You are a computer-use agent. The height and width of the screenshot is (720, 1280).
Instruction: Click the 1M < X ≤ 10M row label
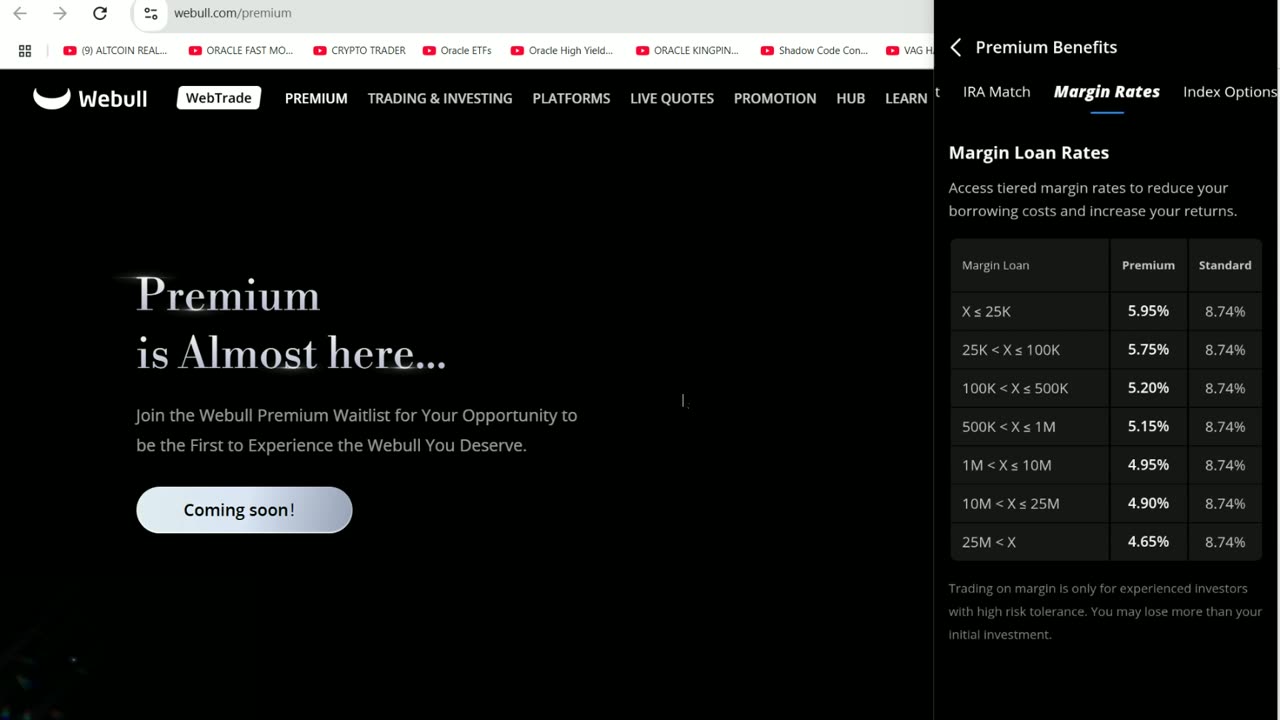pos(1007,465)
